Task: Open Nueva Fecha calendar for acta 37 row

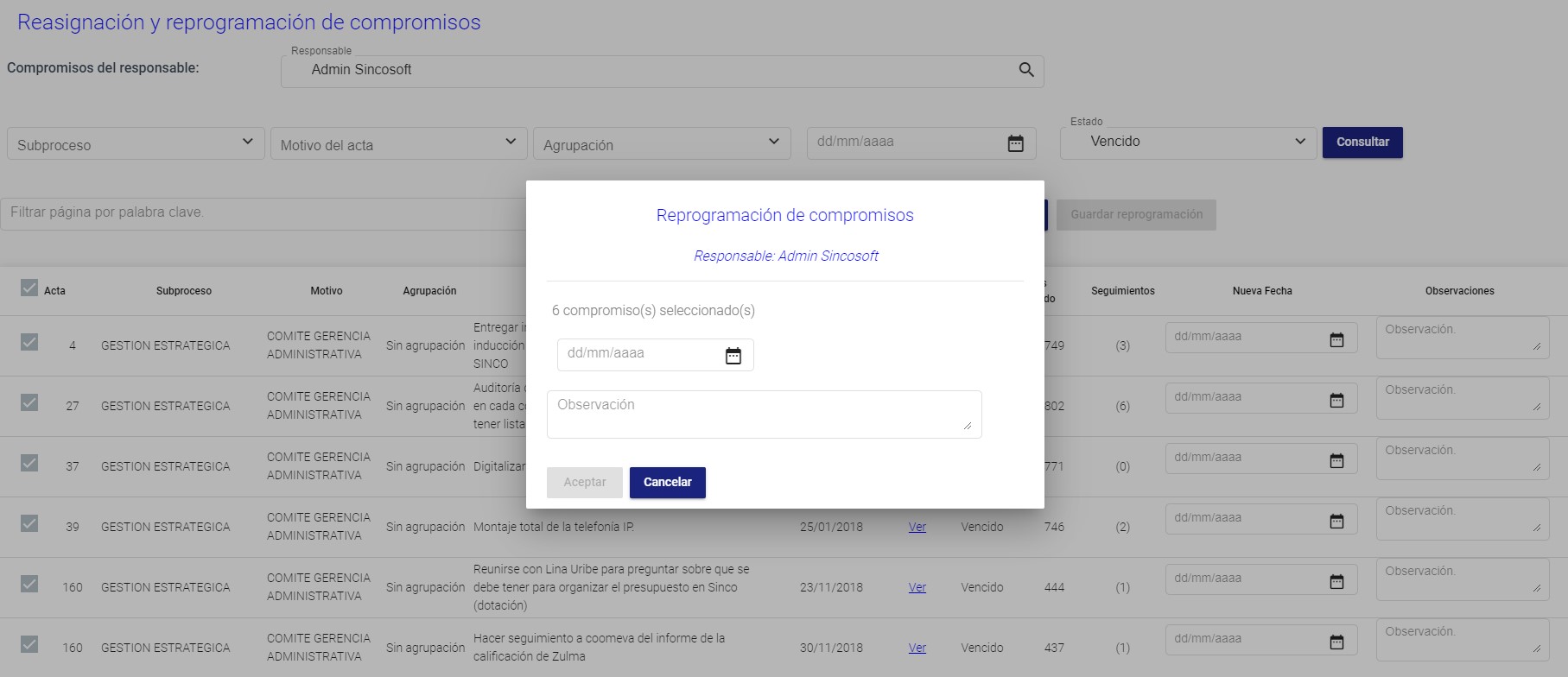Action: [x=1336, y=460]
